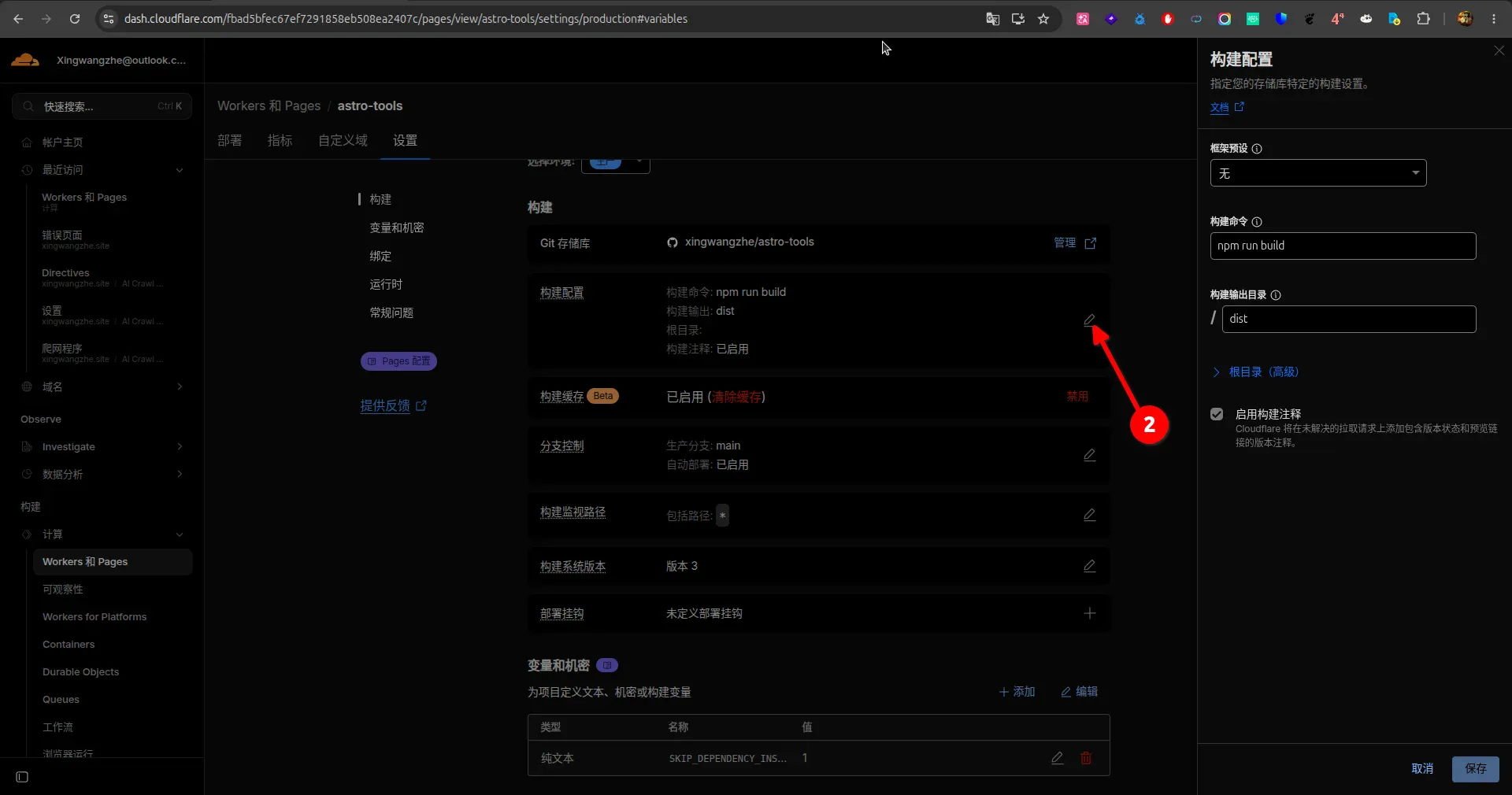The width and height of the screenshot is (1512, 795).
Task: Collapse the 最近访问 sidebar section
Action: (x=180, y=170)
